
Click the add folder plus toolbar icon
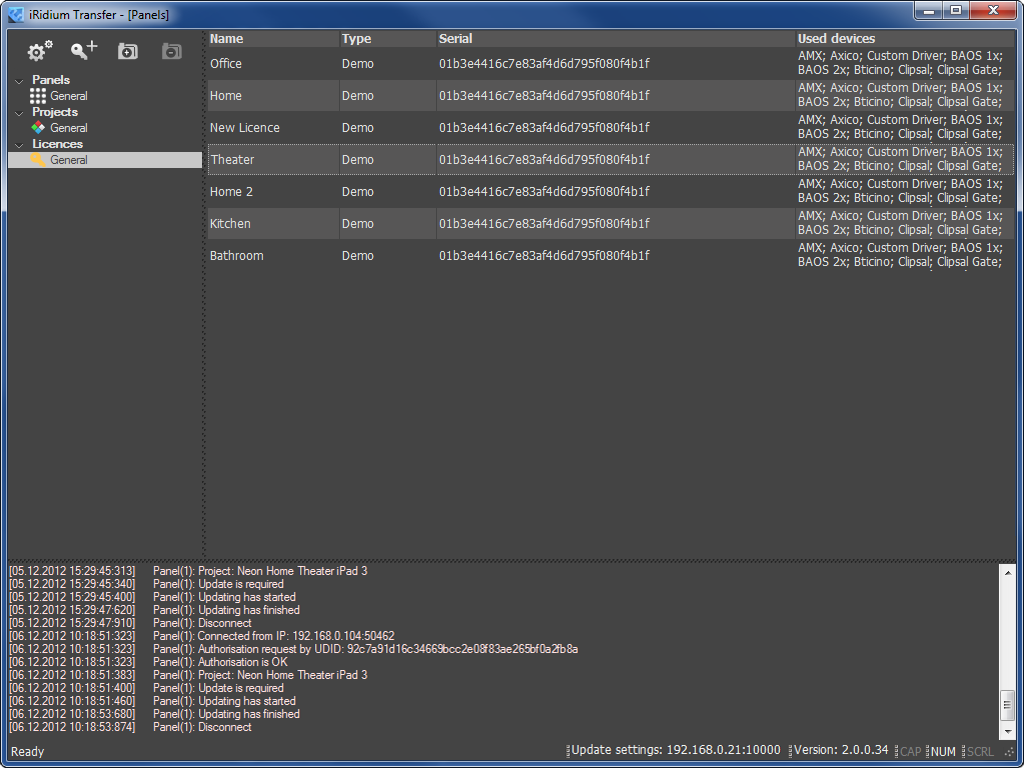(x=128, y=51)
